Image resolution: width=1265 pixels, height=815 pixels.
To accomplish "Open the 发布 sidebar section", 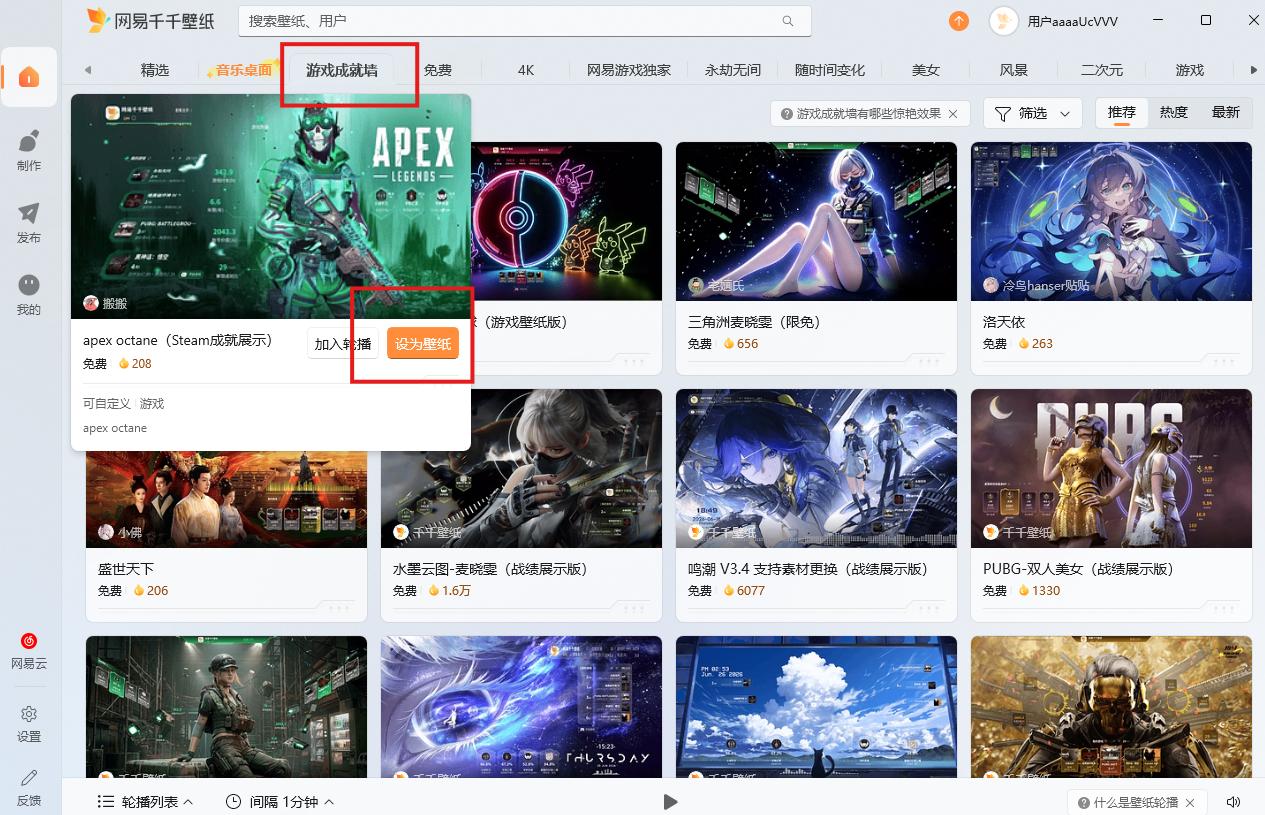I will coord(29,223).
